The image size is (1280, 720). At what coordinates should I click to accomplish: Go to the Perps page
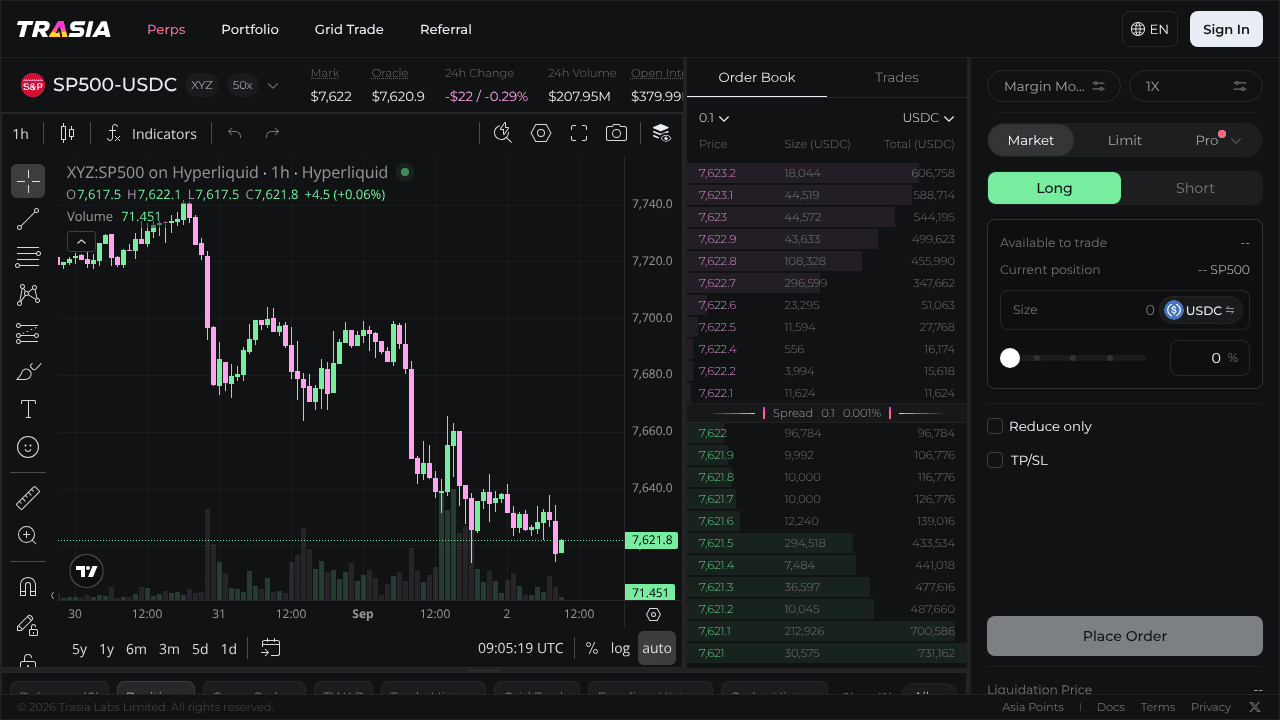[166, 29]
